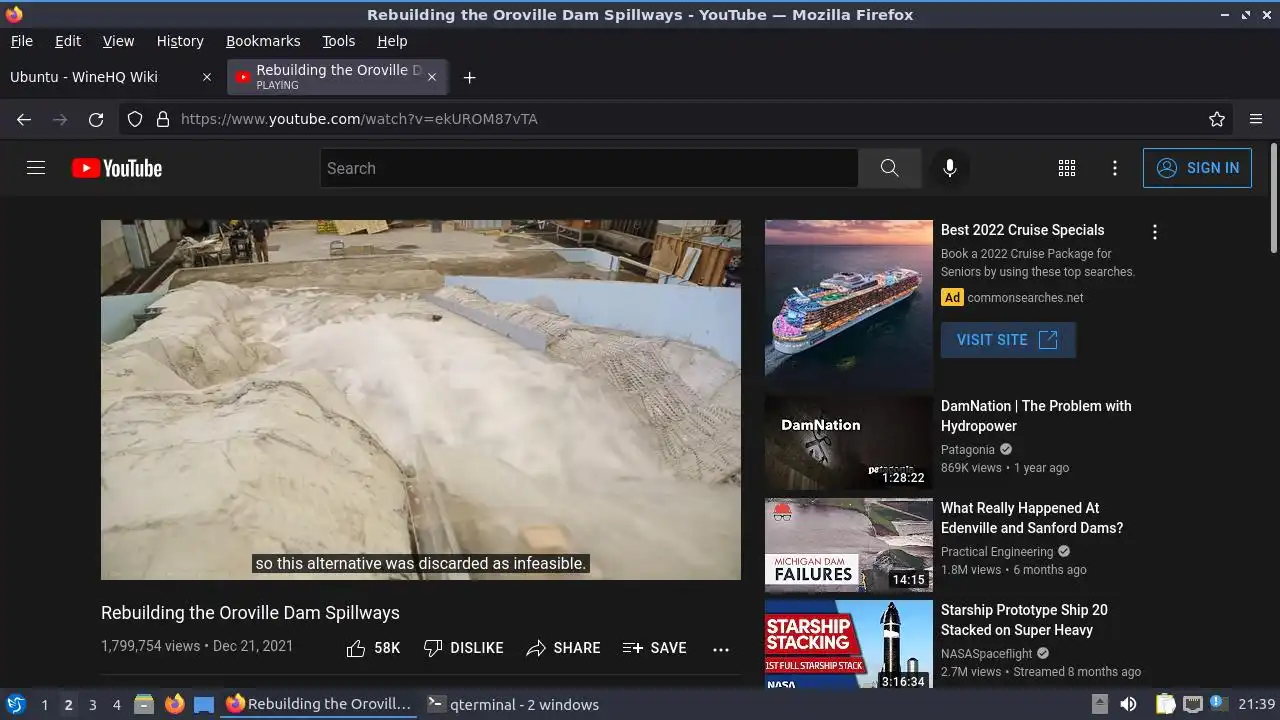
Task: Open the File menu
Action: [21, 41]
